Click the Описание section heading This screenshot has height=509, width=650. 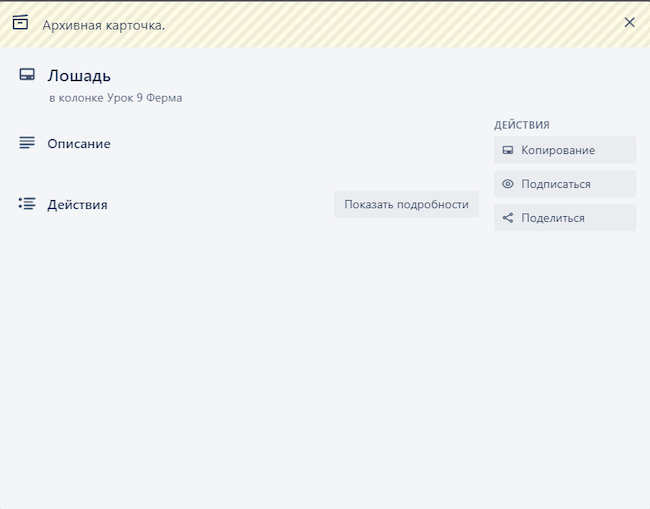coord(79,143)
